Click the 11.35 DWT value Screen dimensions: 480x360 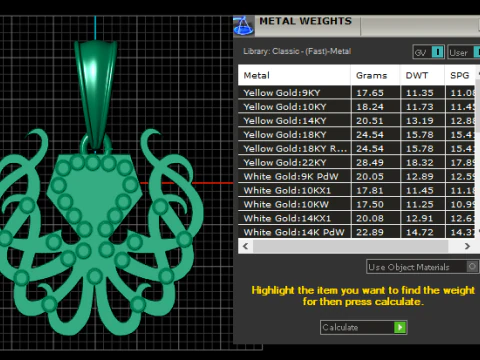coord(420,93)
